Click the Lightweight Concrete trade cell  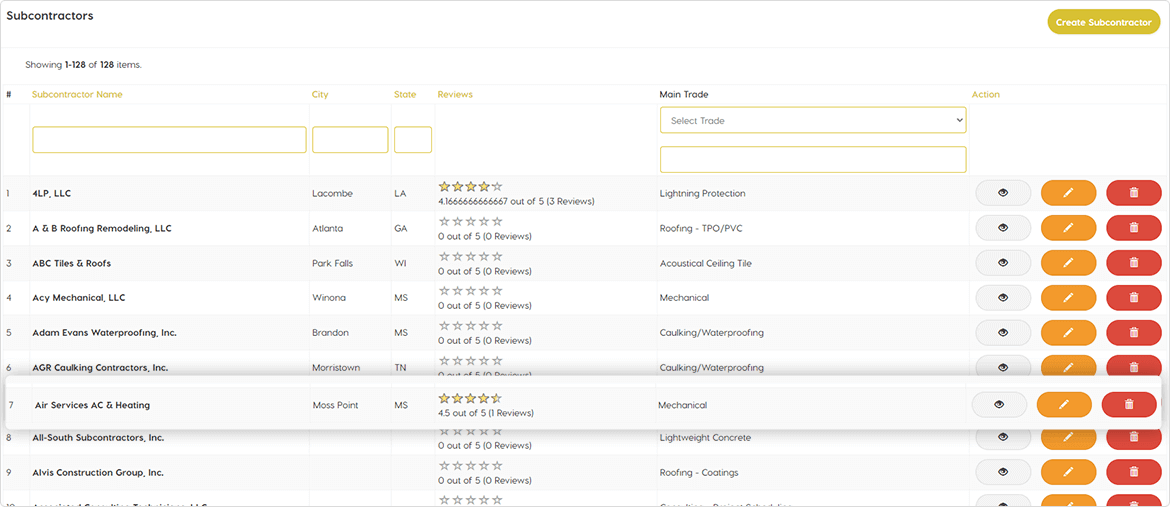coord(705,438)
